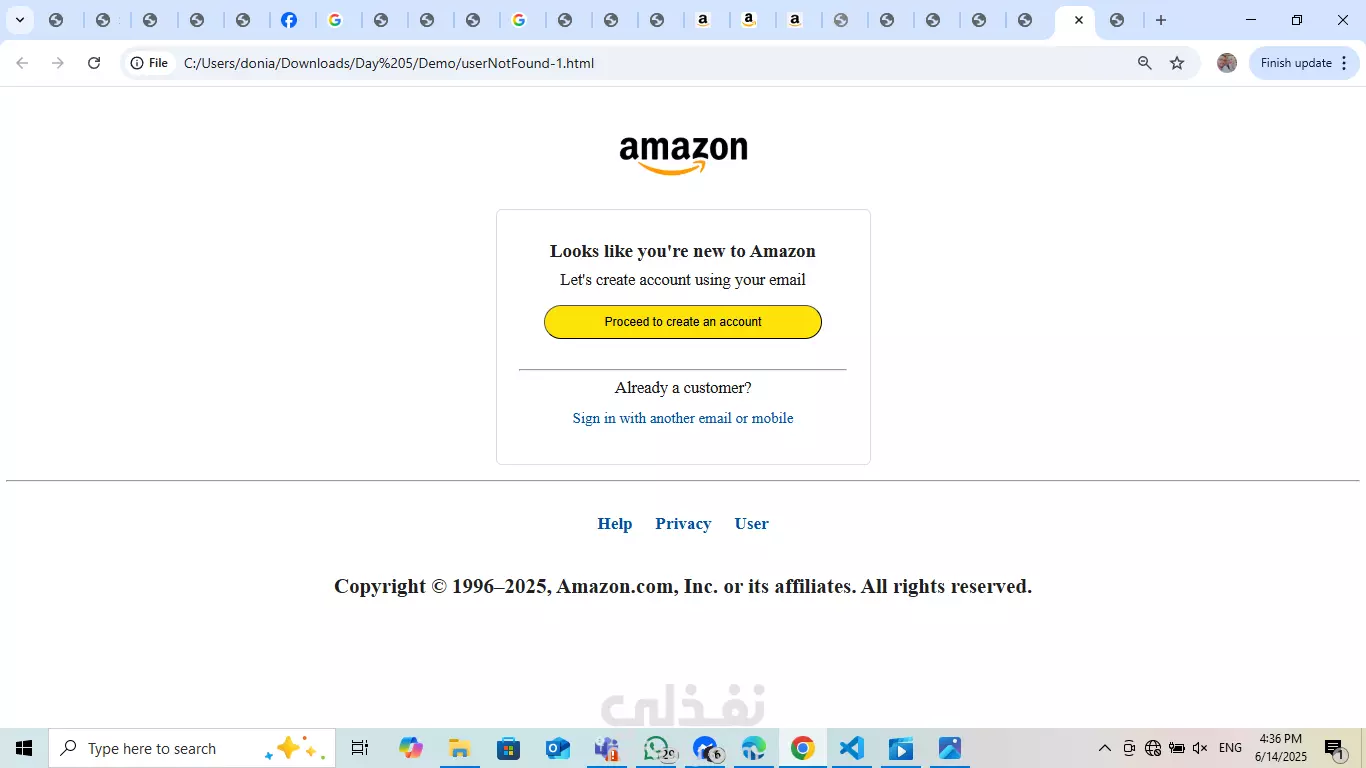Switch to the Facebook tab
This screenshot has width=1366, height=768.
click(x=289, y=20)
